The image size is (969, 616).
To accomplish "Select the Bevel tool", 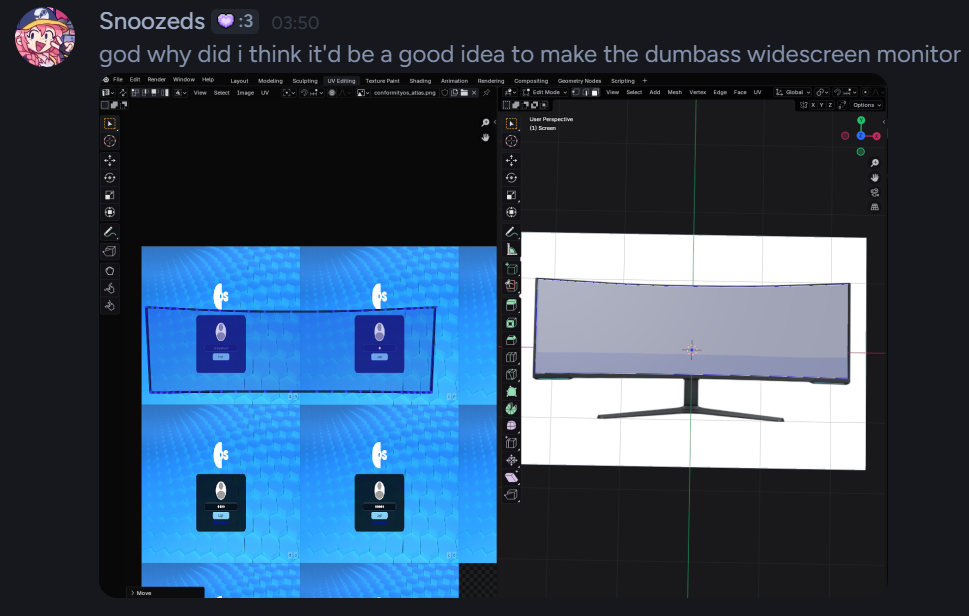I will [x=511, y=340].
